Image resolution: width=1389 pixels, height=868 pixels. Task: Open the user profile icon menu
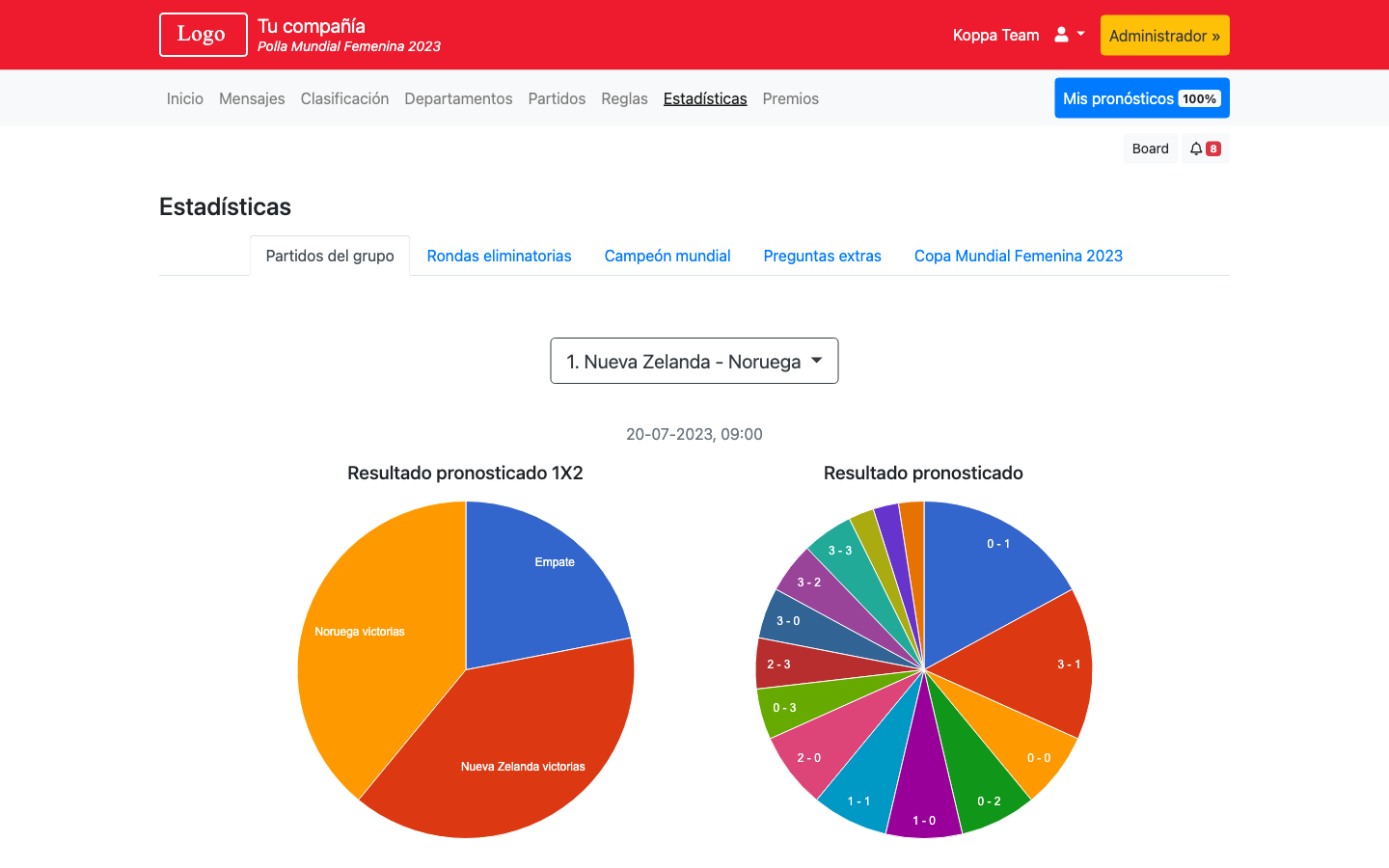click(1069, 35)
